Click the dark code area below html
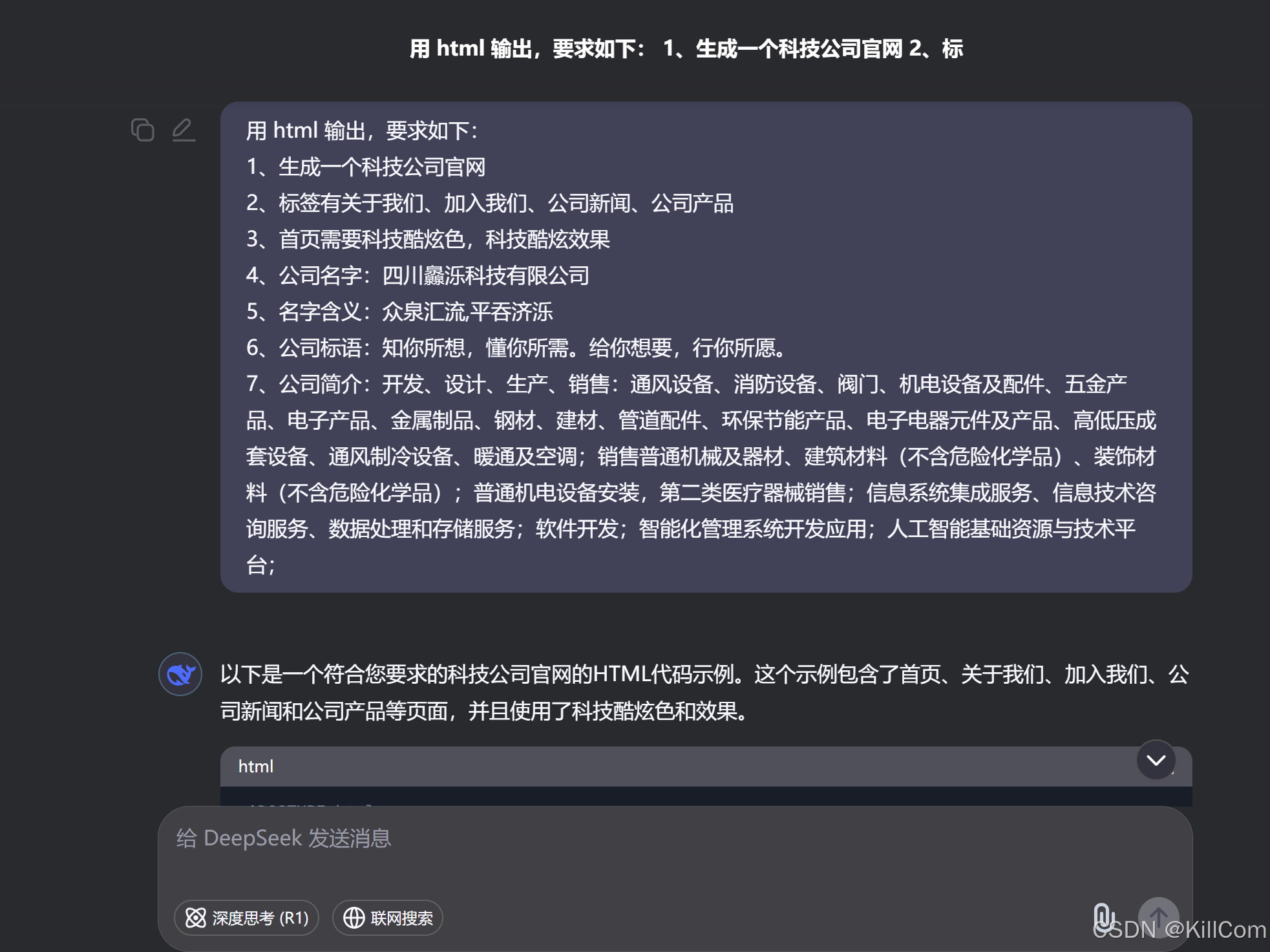The image size is (1270, 952). point(704,796)
